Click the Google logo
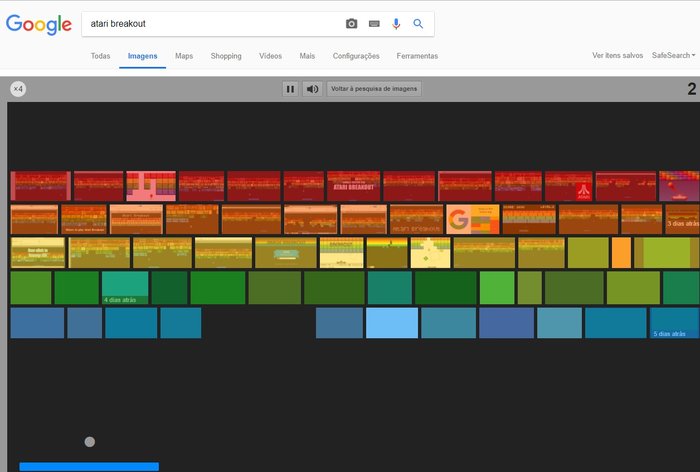This screenshot has height=472, width=700. click(38, 24)
